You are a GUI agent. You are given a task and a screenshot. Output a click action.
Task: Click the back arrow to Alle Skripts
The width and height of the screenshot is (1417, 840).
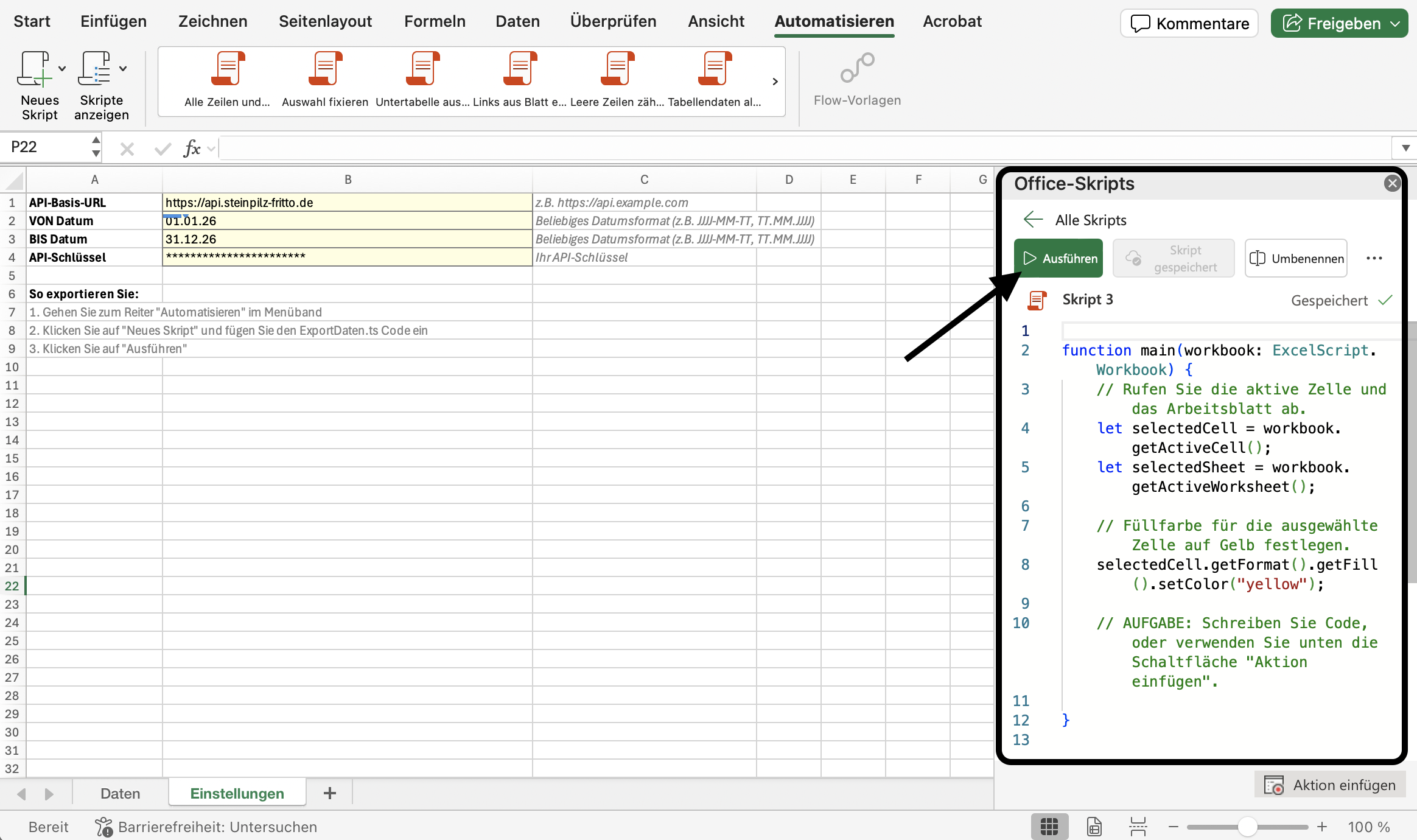point(1033,220)
